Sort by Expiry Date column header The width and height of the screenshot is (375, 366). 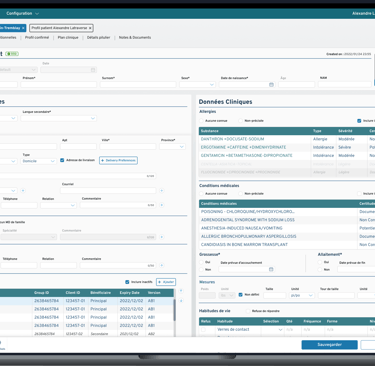point(130,293)
